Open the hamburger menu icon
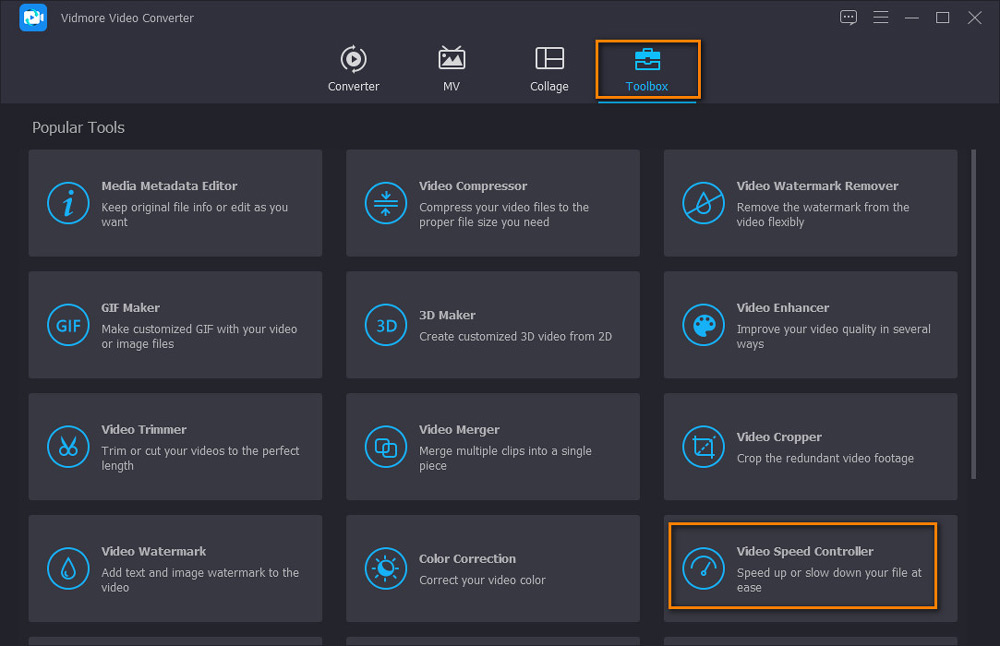The width and height of the screenshot is (1000, 646). [x=881, y=17]
